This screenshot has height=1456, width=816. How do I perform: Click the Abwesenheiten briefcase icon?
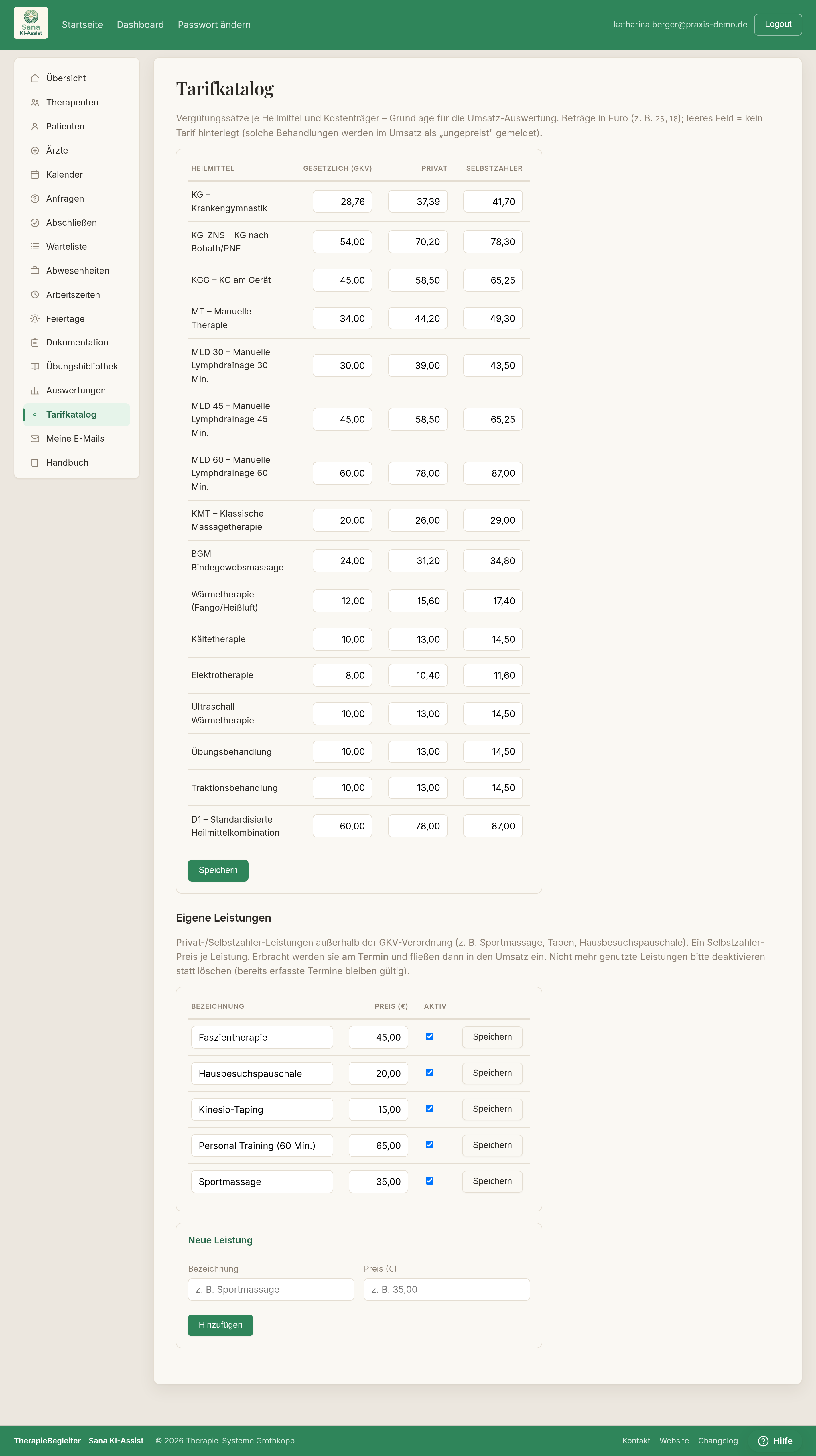coord(35,271)
